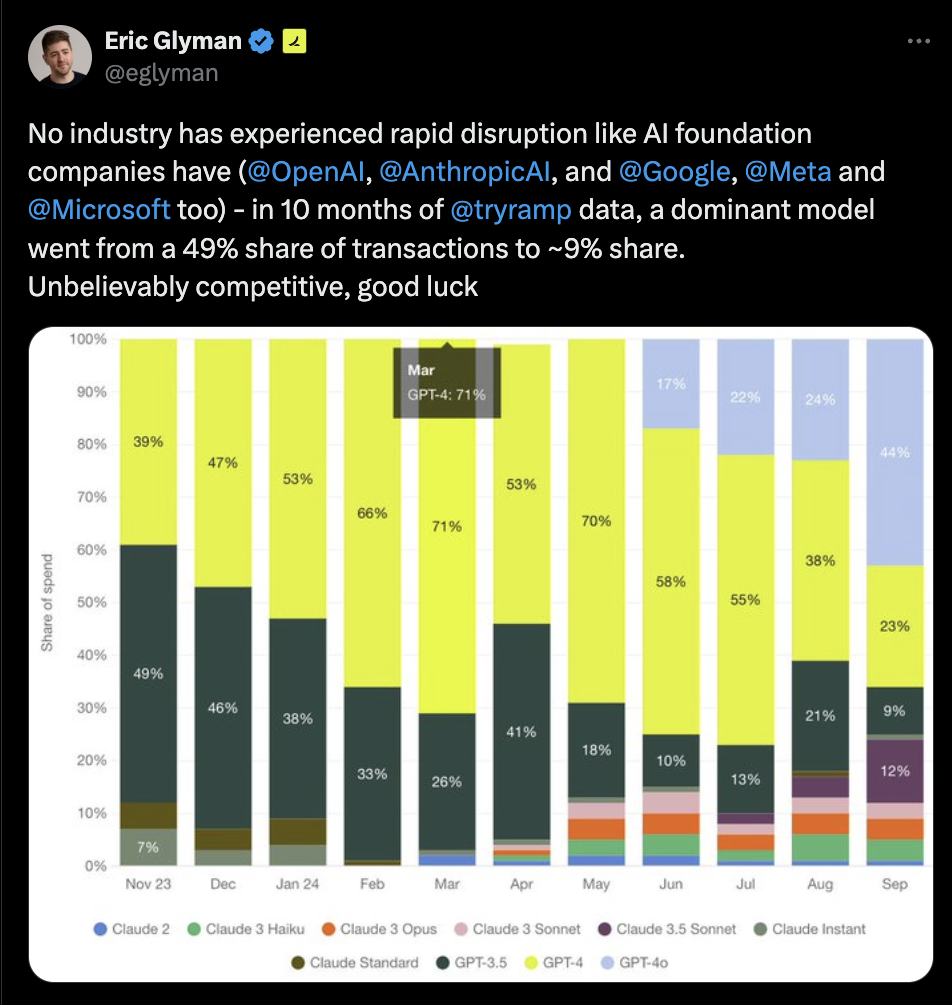Open the @tryramp mention link

coord(511,210)
